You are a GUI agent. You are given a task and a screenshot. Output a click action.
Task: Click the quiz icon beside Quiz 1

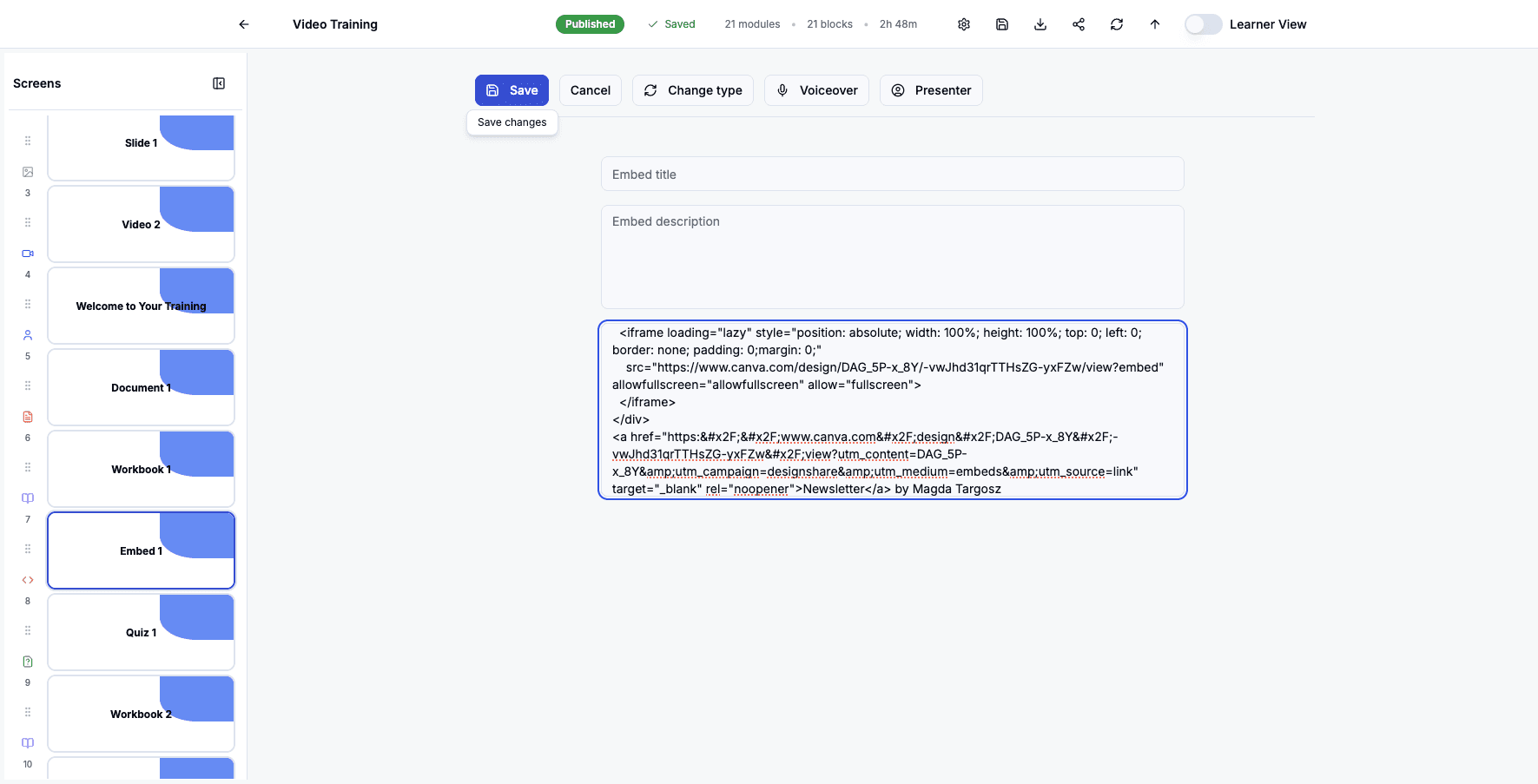(x=27, y=661)
